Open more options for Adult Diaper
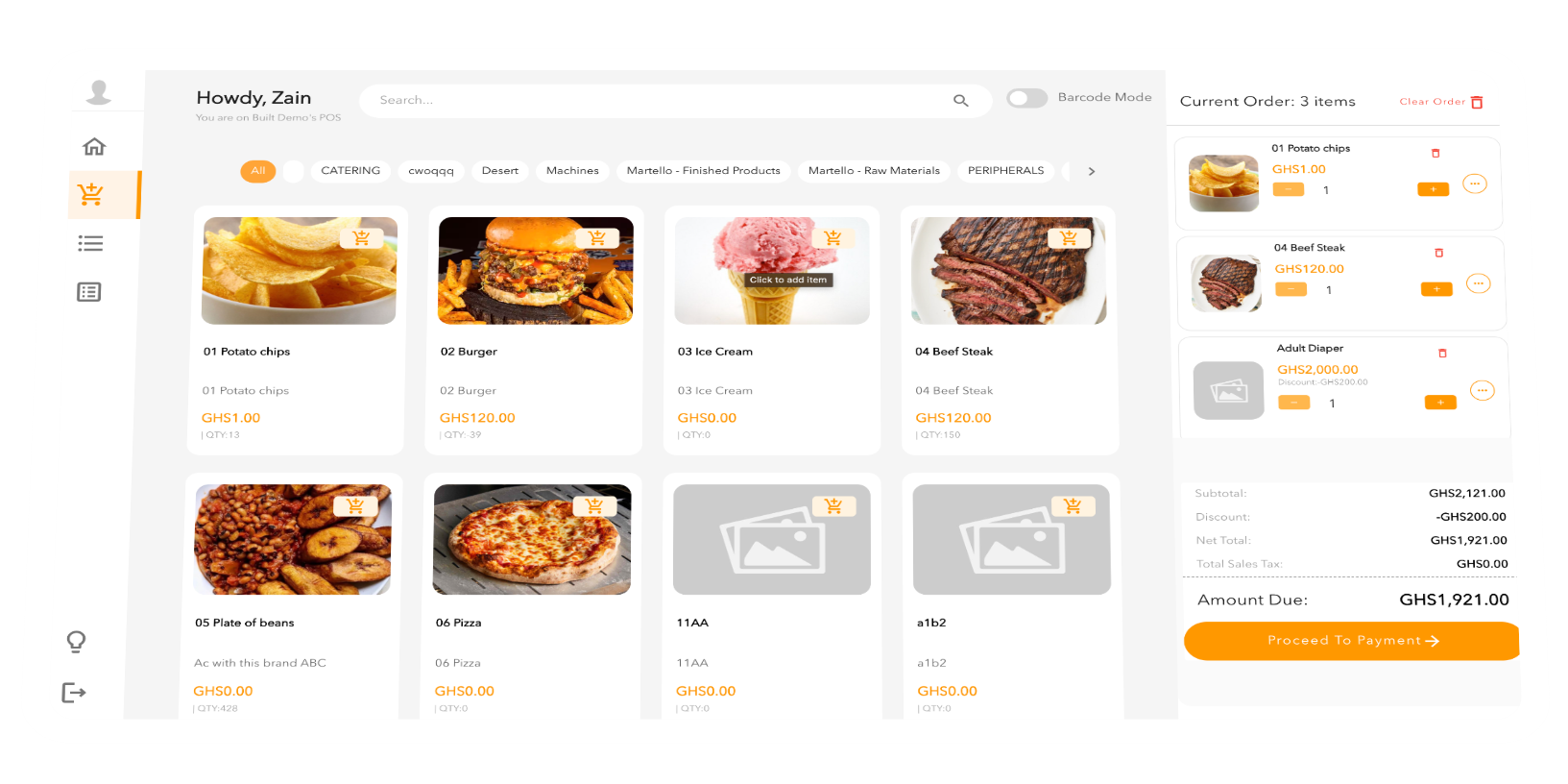This screenshot has height=784, width=1568. click(x=1483, y=391)
